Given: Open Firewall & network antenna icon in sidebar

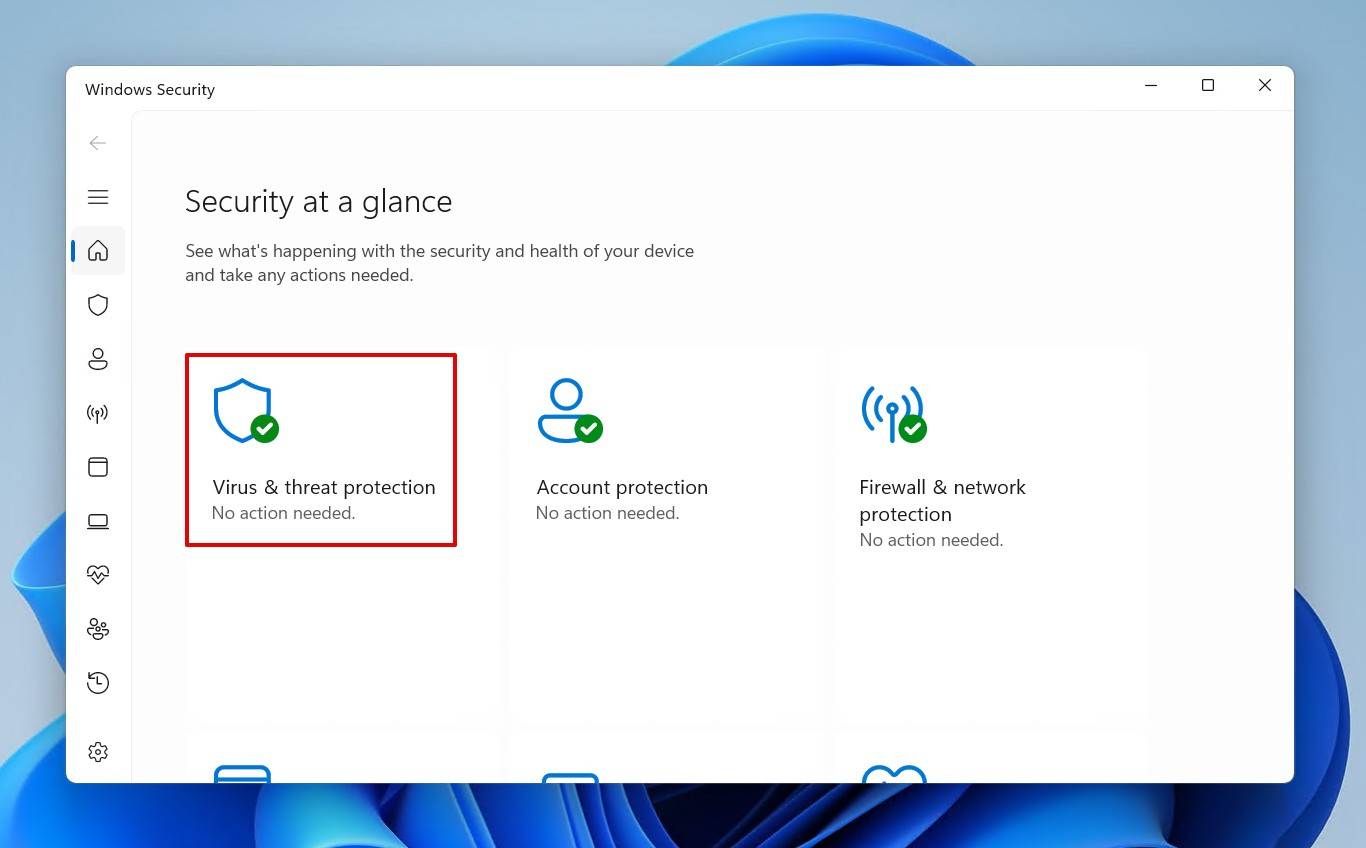Looking at the screenshot, I should click(98, 413).
